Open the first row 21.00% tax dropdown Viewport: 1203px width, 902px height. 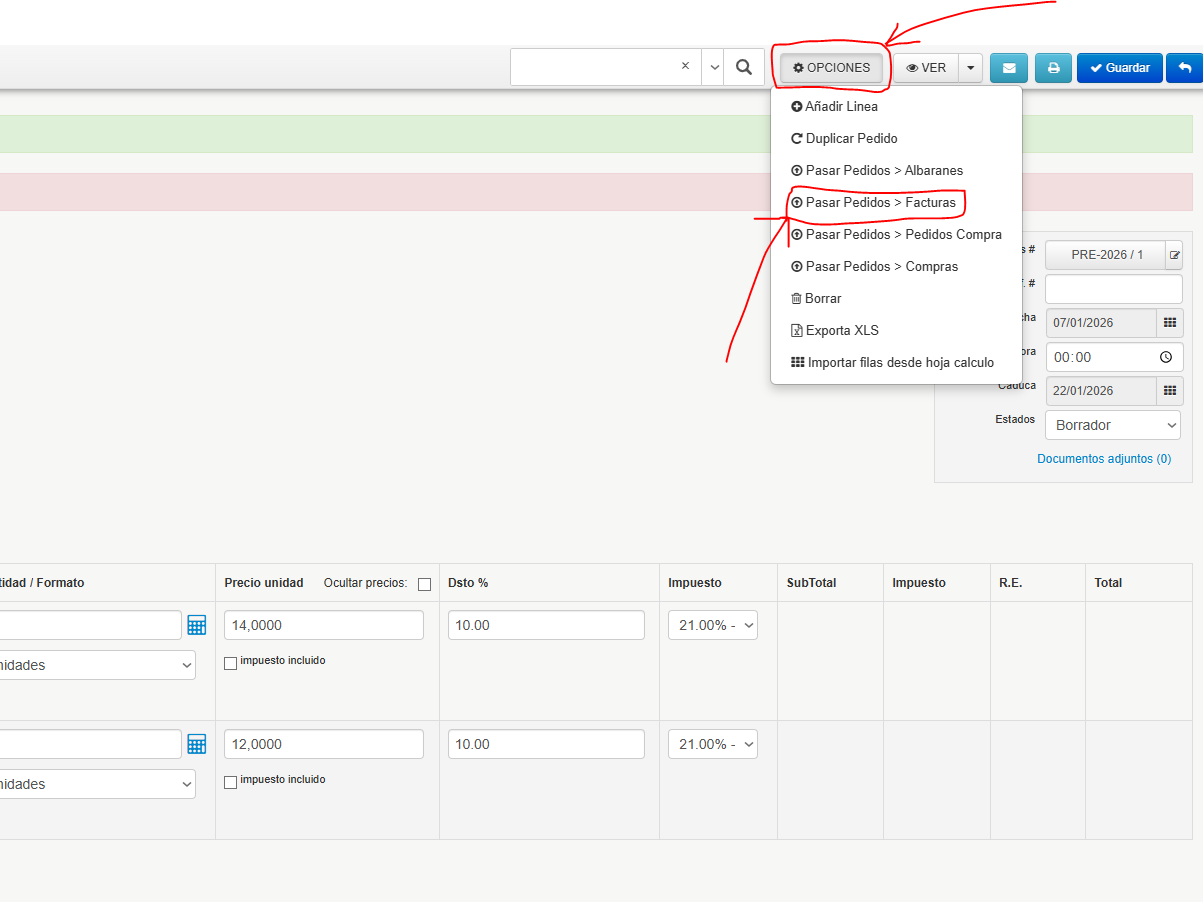[713, 625]
